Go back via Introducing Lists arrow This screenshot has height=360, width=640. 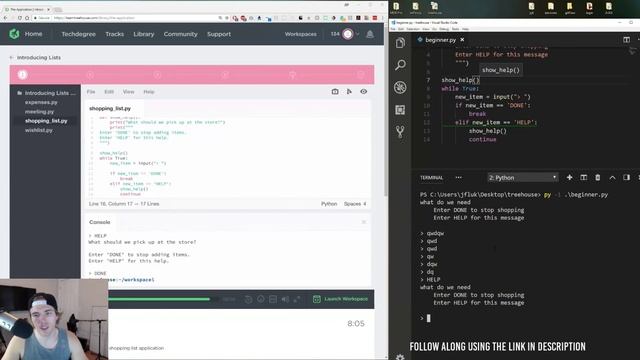(11, 58)
